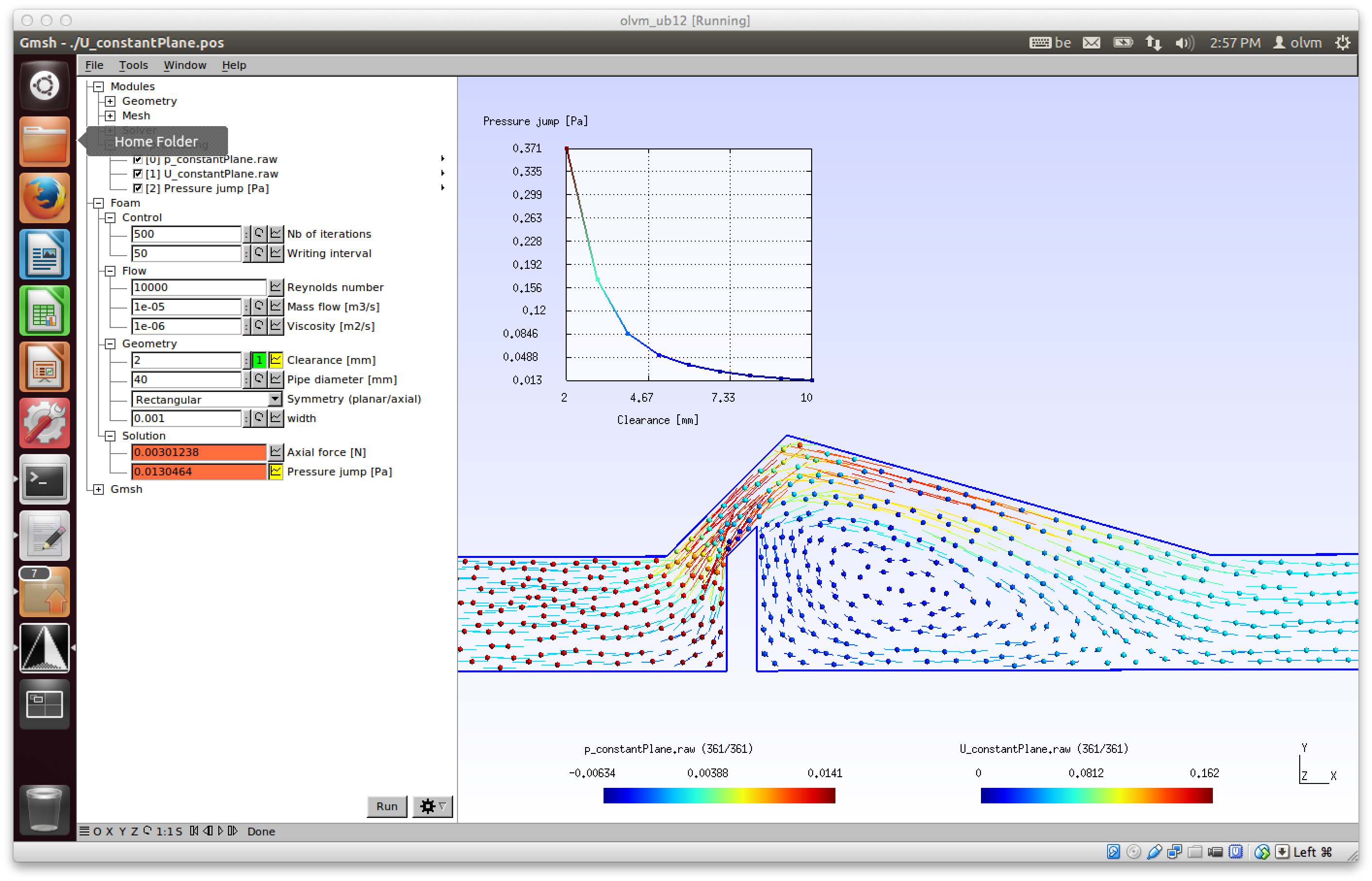Open the Tools menu
The height and width of the screenshot is (881, 1372).
[133, 65]
